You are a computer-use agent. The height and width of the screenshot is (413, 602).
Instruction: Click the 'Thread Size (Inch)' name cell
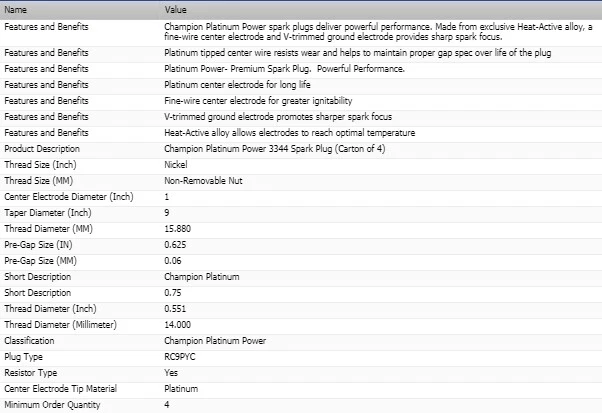tap(40, 165)
